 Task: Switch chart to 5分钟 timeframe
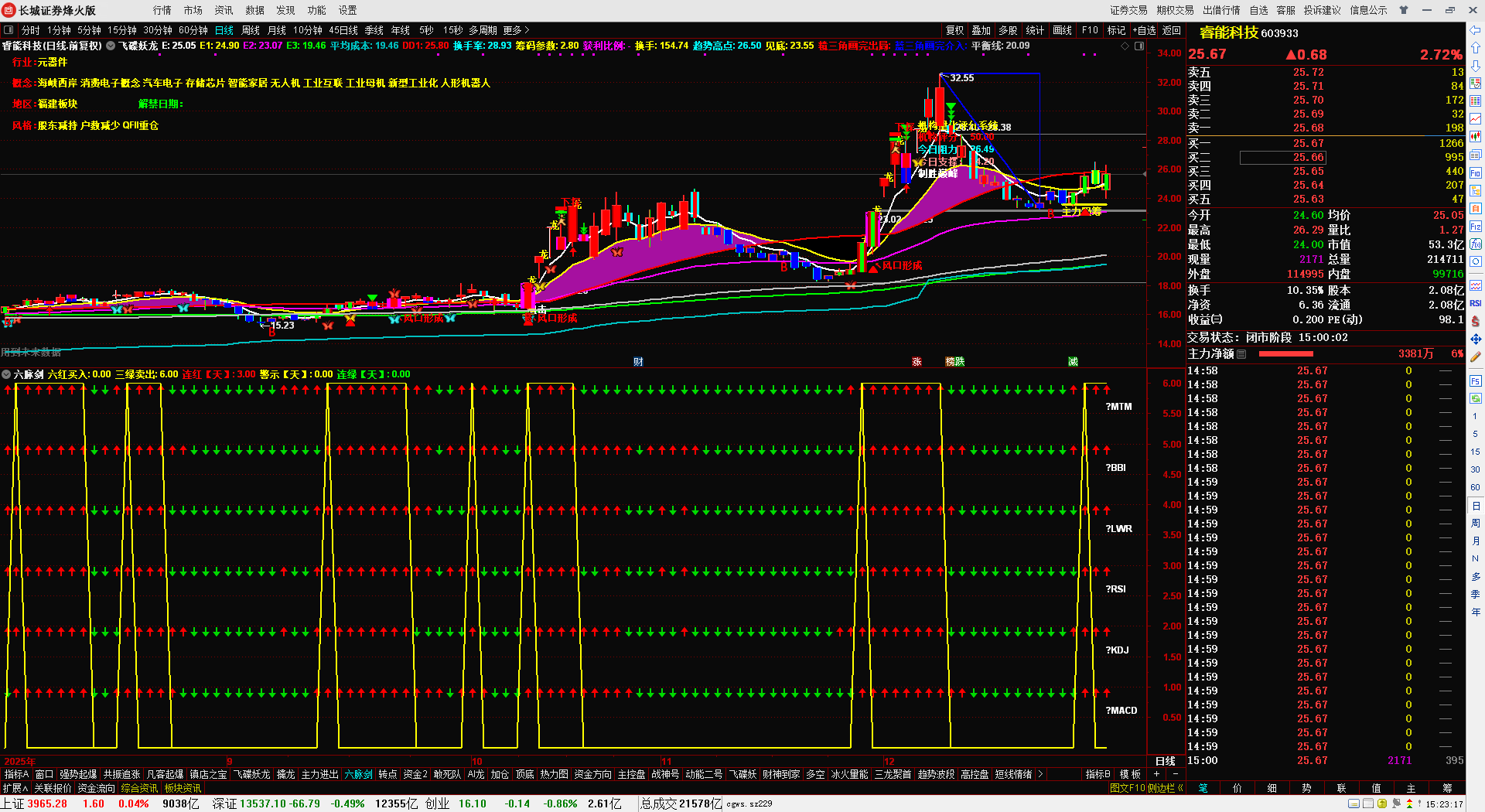pyautogui.click(x=89, y=30)
